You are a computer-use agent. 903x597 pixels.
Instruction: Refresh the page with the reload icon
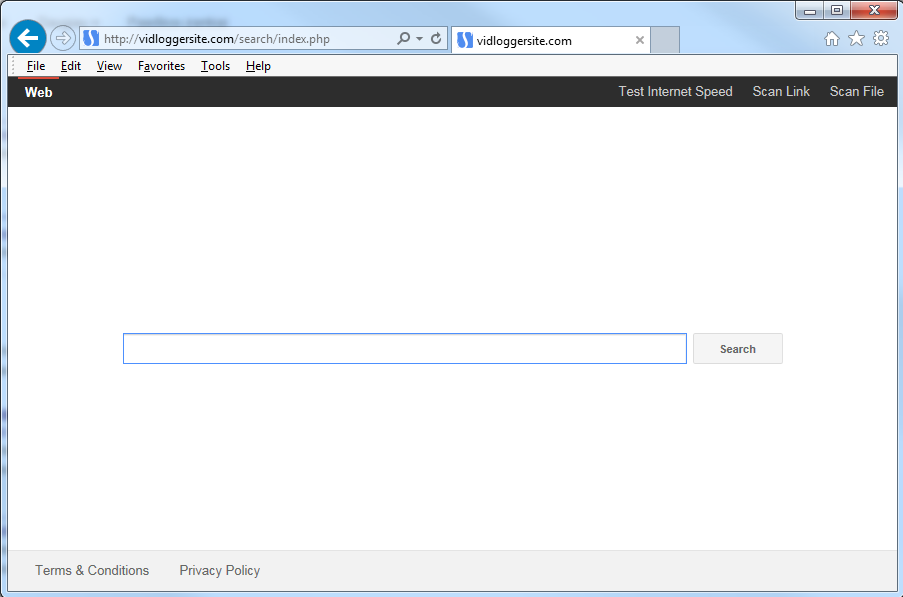[x=436, y=39]
